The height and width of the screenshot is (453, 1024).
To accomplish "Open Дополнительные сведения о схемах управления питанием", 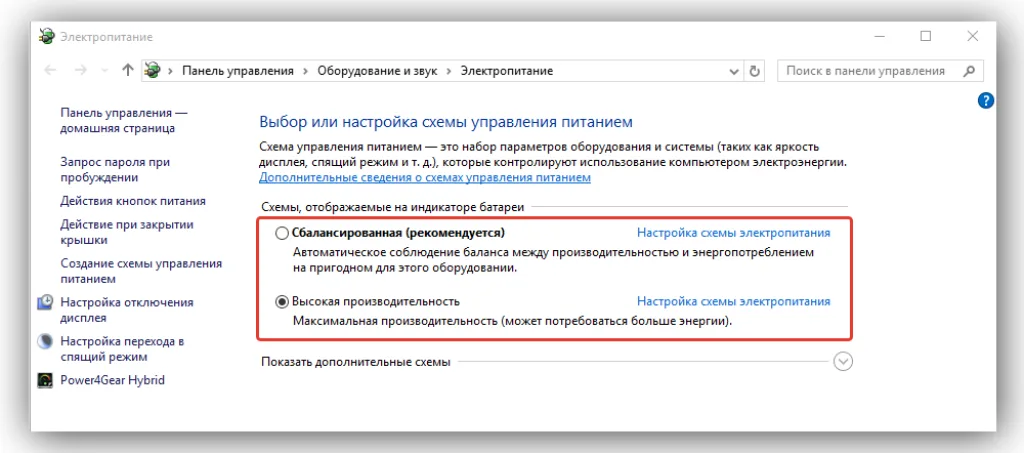I will [425, 178].
